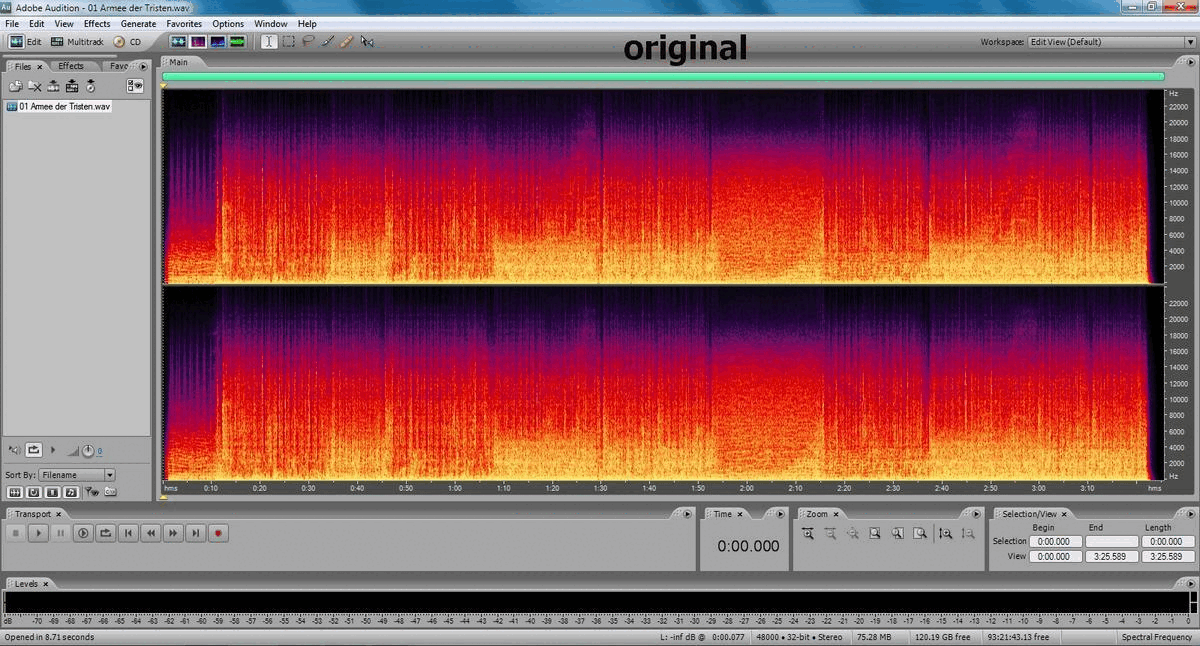Screen dimensions: 1200x646
Task: Click the green horizontal zoom scroll bar
Action: [x=662, y=76]
